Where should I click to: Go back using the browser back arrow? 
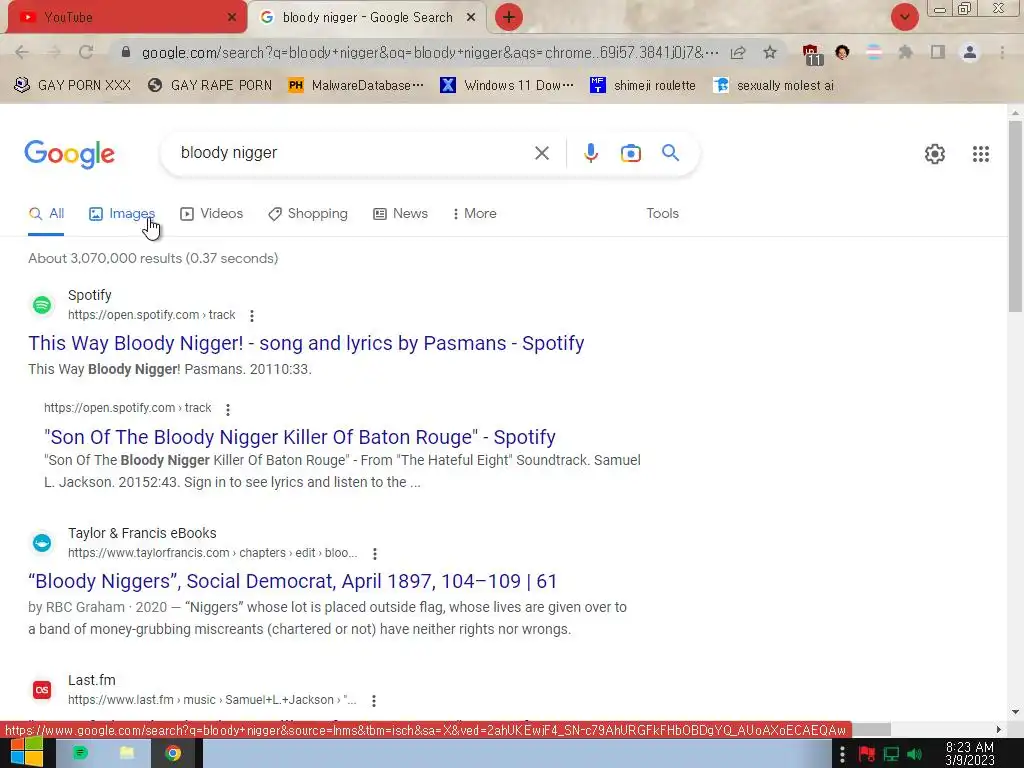pyautogui.click(x=22, y=52)
